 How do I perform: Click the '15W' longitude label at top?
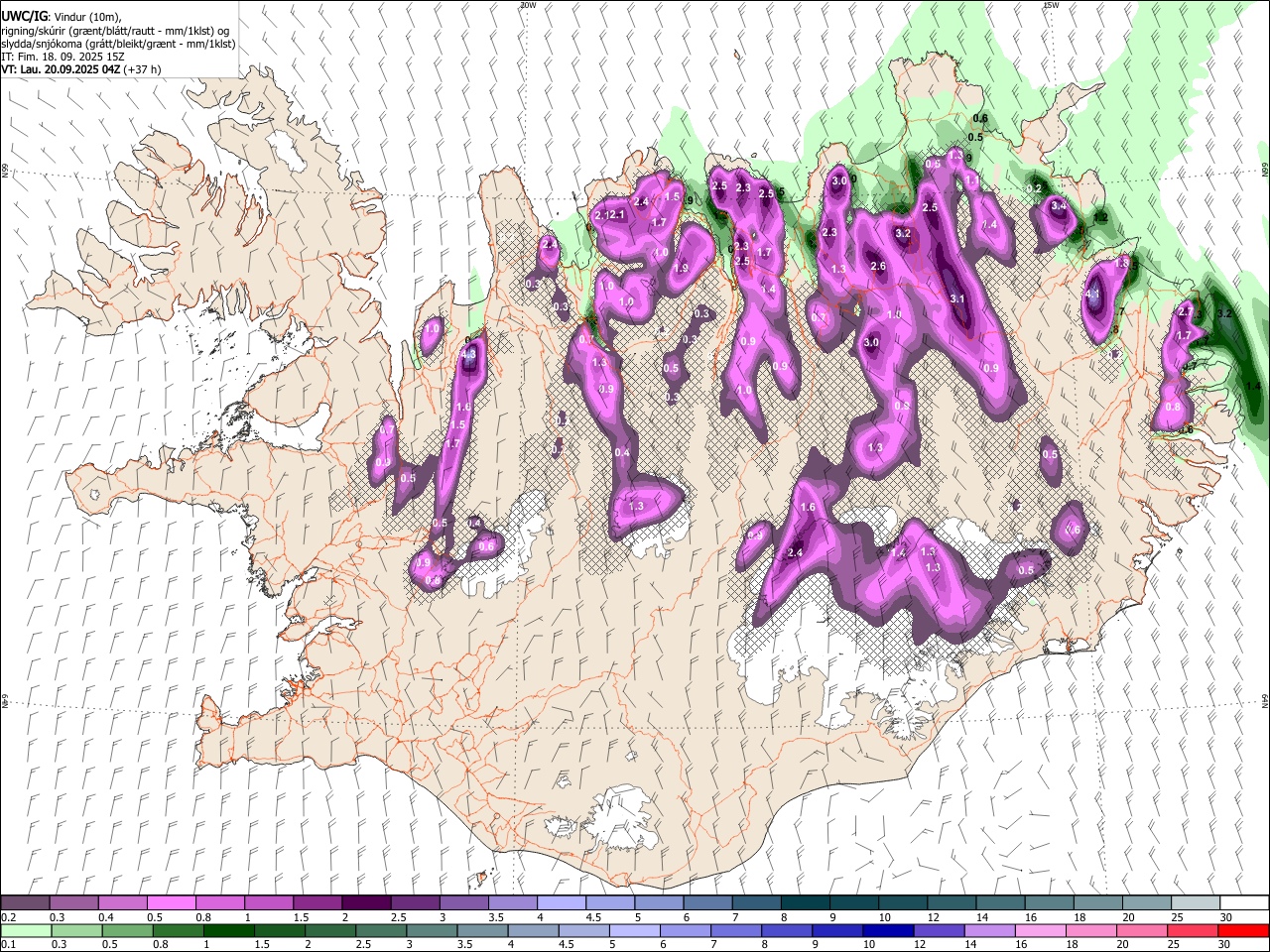[1050, 5]
